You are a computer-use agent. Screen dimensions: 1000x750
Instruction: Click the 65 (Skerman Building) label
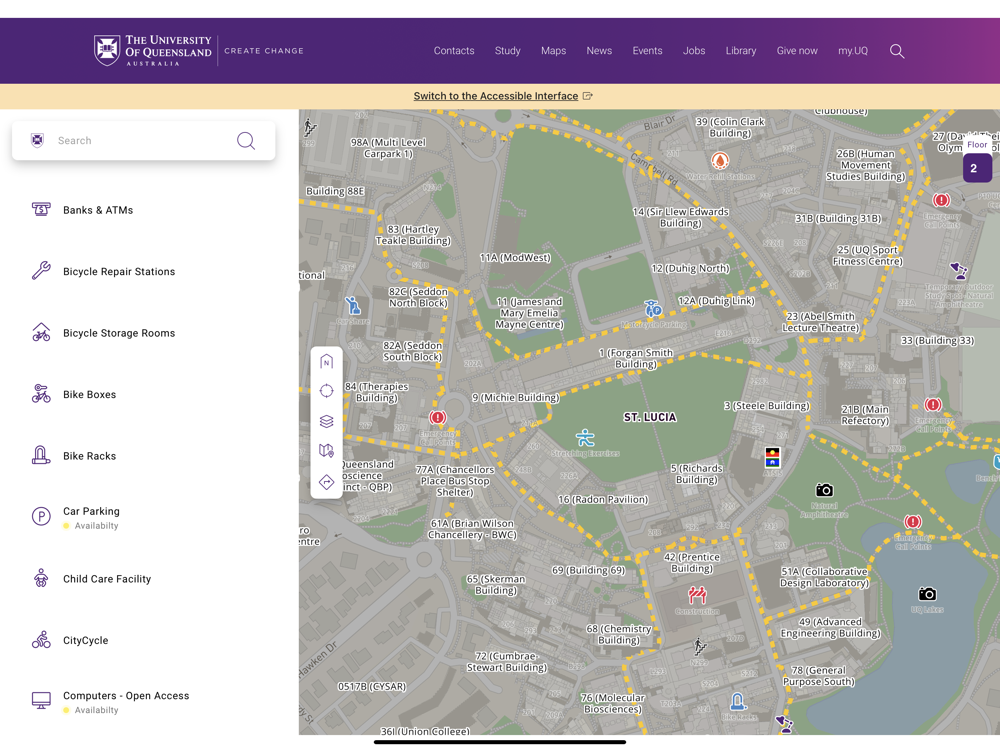pos(496,585)
